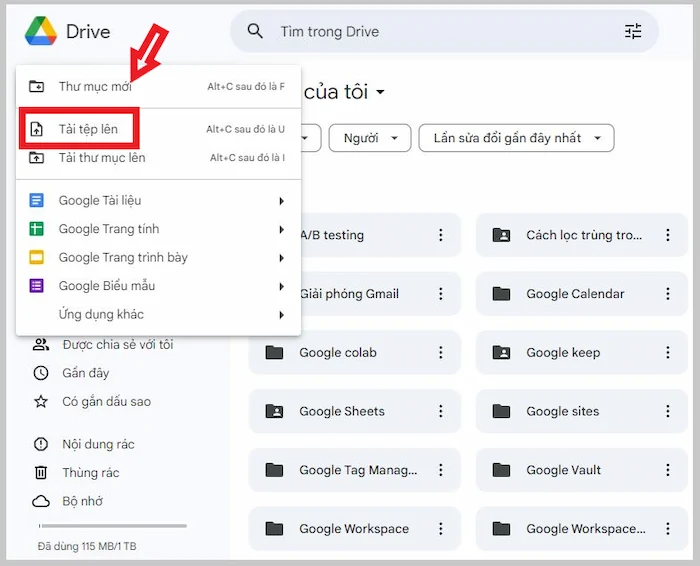Click the Google Docs blue icon

36,200
